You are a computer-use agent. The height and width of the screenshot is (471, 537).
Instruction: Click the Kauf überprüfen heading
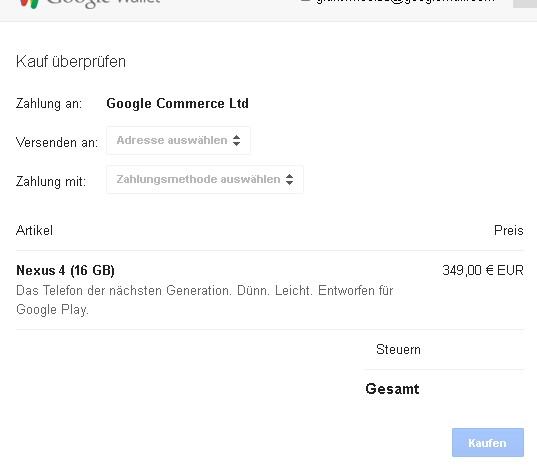(x=71, y=62)
